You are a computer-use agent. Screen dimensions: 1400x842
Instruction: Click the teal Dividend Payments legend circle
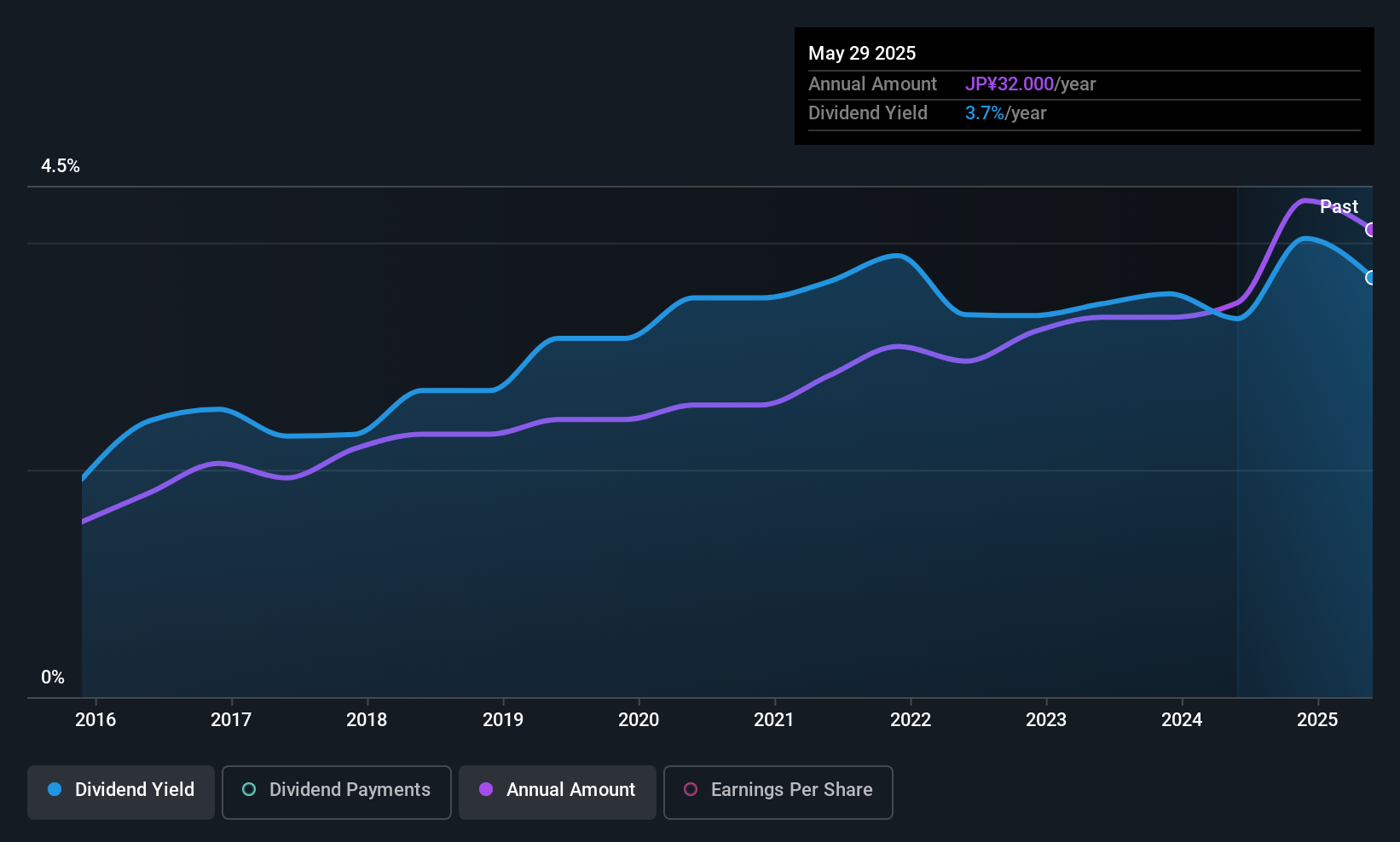pos(249,789)
